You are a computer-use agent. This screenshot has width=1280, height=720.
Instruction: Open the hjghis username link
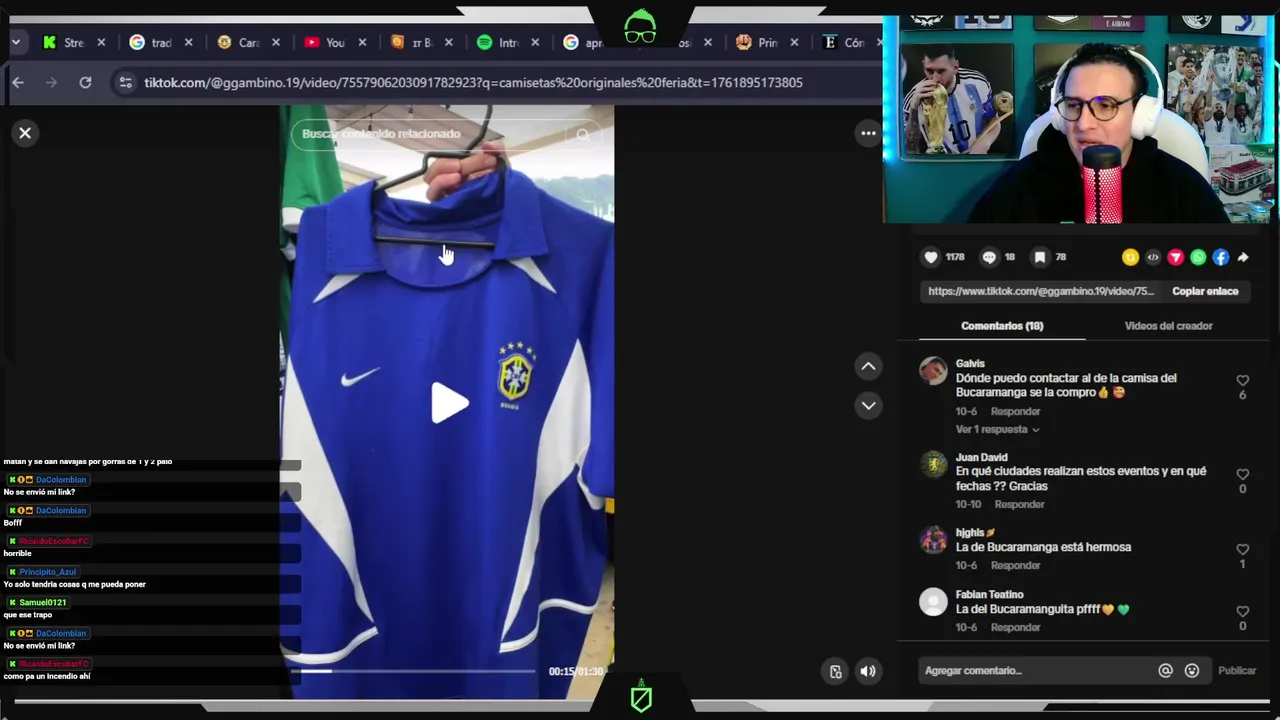coord(975,533)
